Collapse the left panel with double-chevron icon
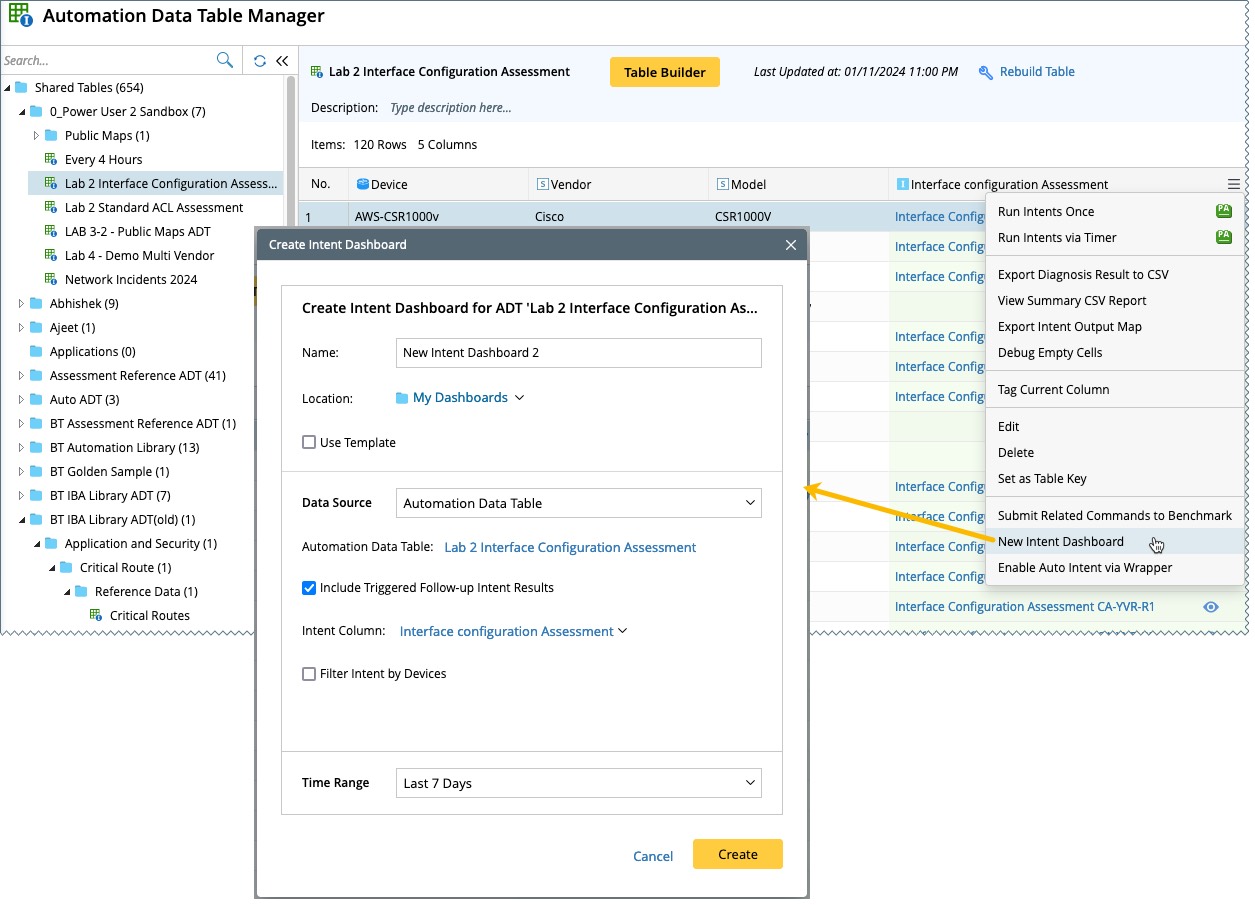The height and width of the screenshot is (905, 1255). pyautogui.click(x=282, y=61)
